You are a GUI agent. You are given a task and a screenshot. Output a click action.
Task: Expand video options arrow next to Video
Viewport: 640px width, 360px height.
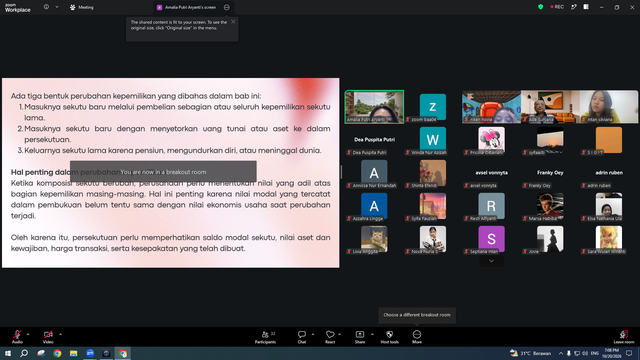pyautogui.click(x=60, y=334)
